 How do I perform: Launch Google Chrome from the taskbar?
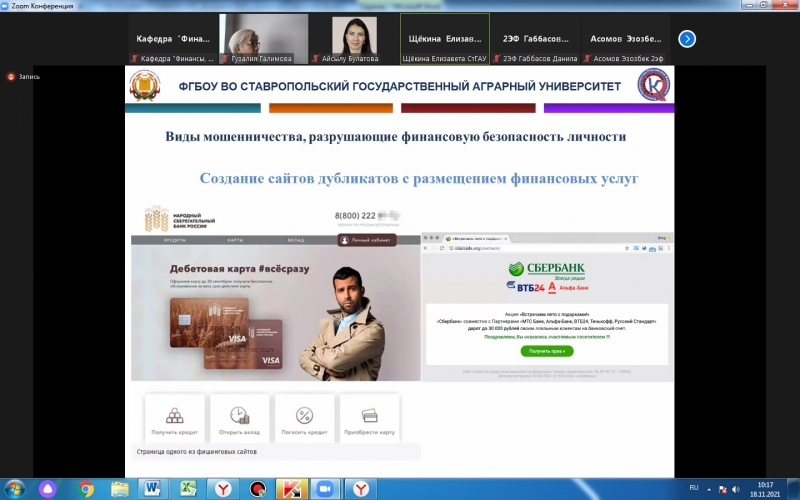tap(86, 489)
